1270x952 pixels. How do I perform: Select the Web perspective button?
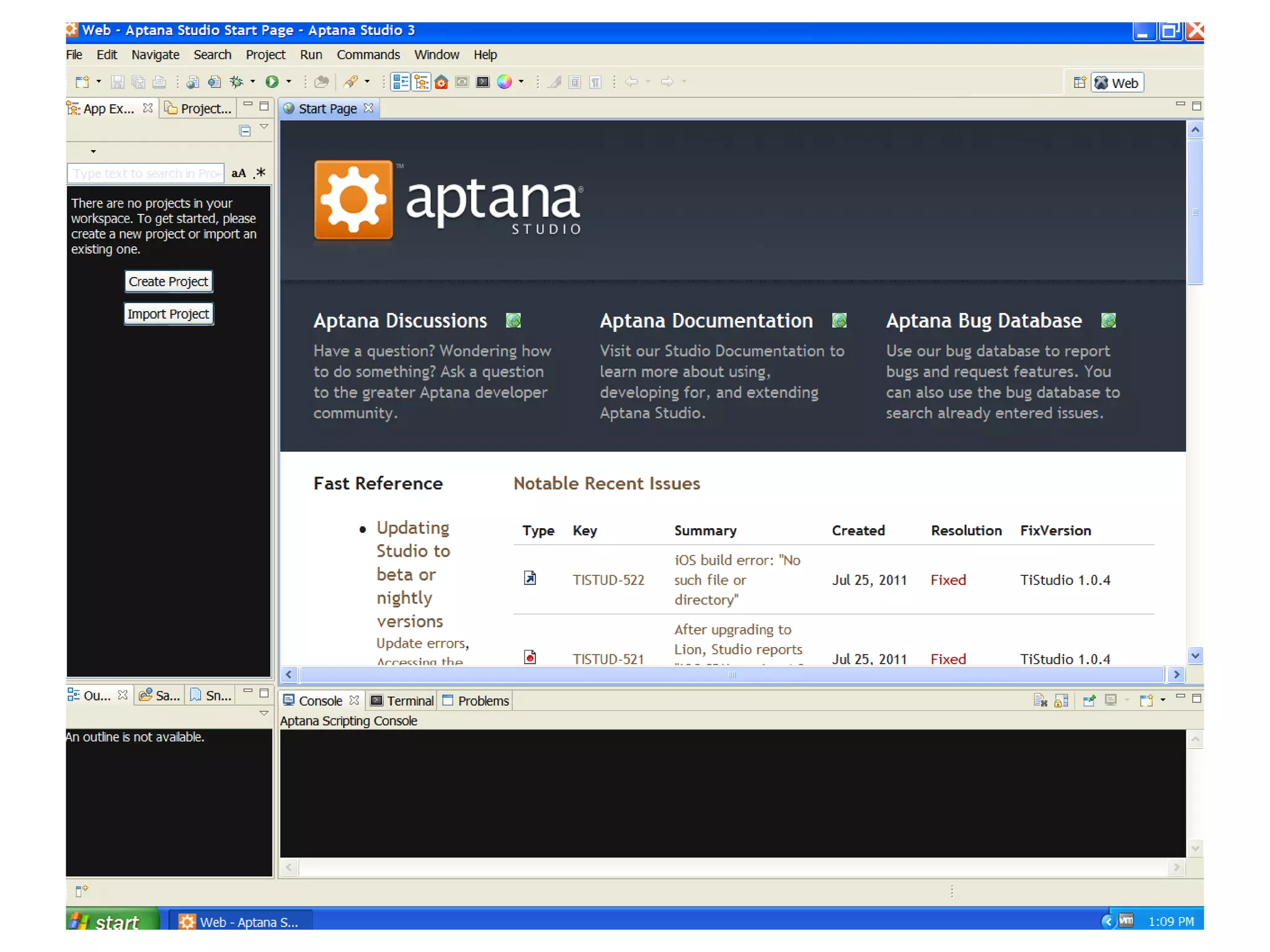click(x=1117, y=82)
